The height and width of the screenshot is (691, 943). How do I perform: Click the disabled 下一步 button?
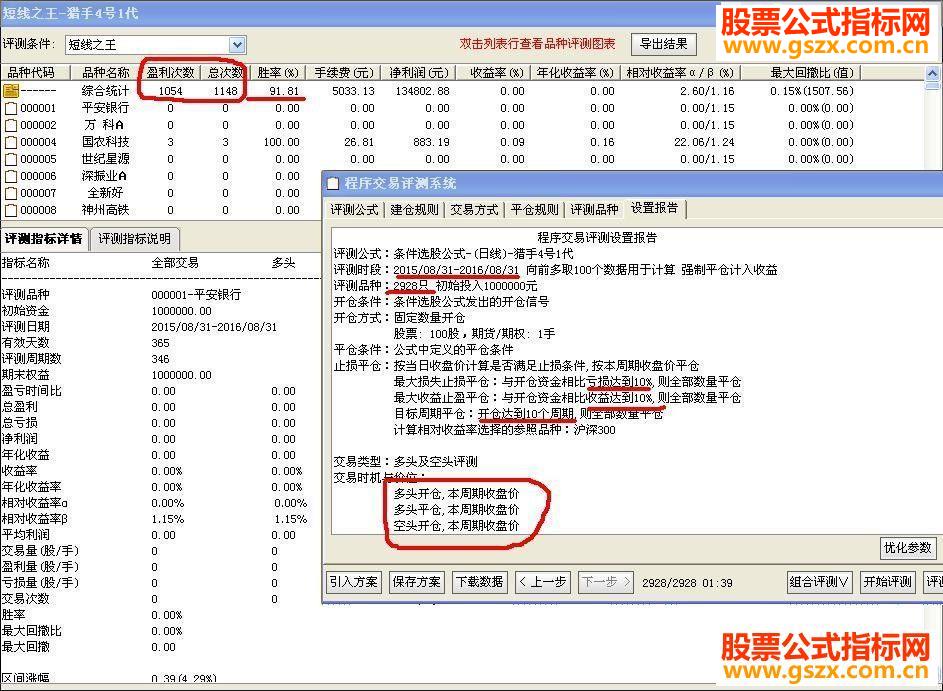coord(606,582)
